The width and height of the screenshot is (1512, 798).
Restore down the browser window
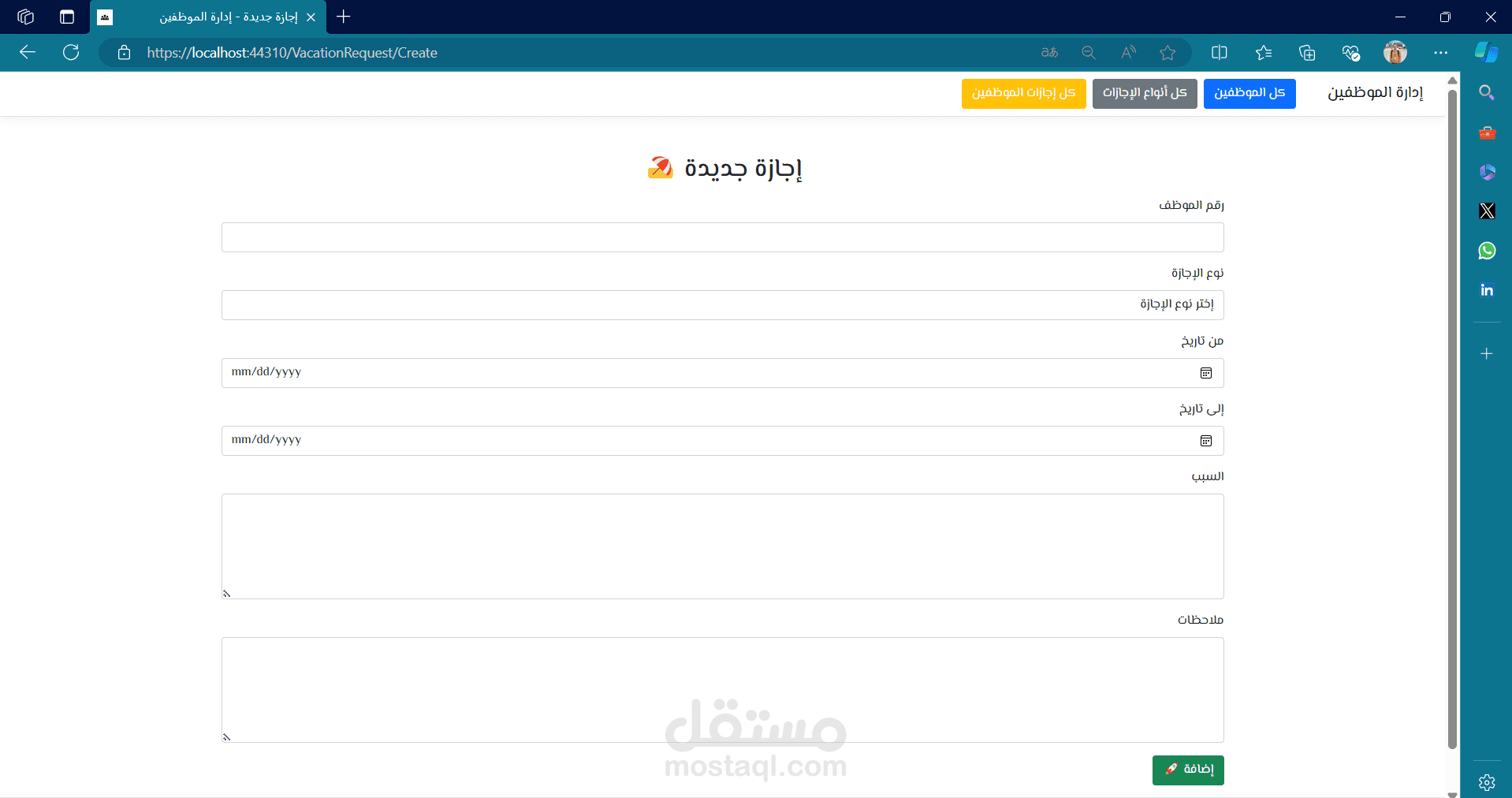1445,17
